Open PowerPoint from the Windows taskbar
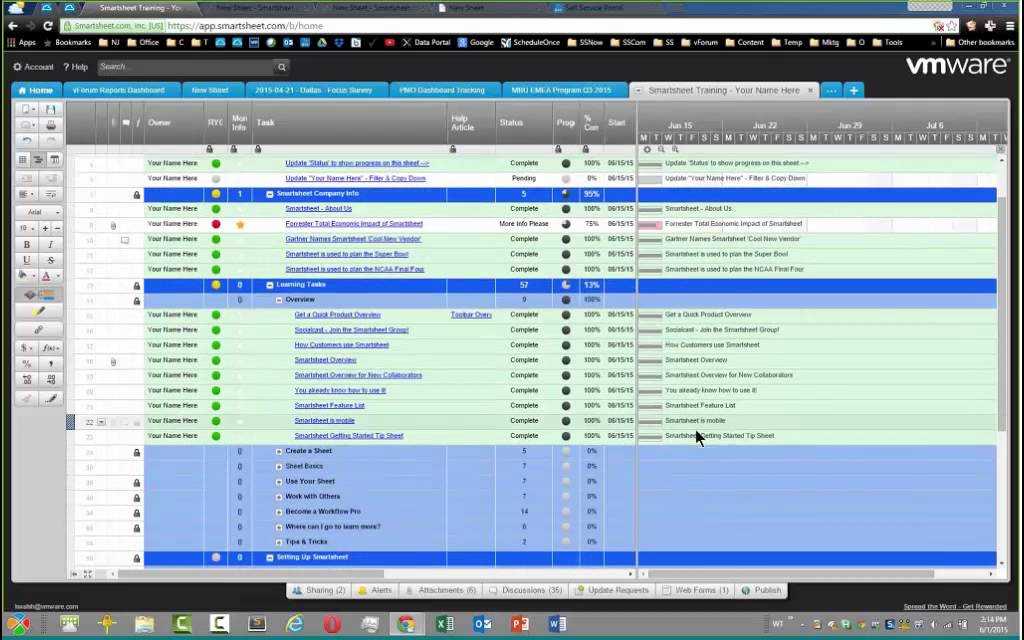 coord(520,624)
